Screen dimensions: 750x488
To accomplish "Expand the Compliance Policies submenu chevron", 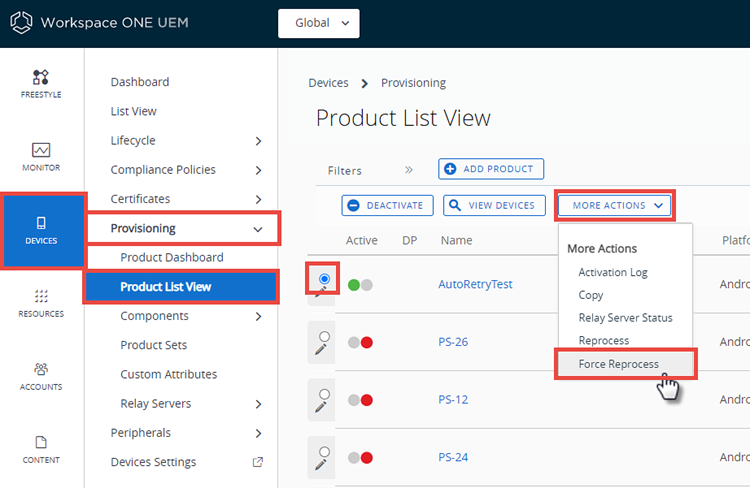I will 258,170.
